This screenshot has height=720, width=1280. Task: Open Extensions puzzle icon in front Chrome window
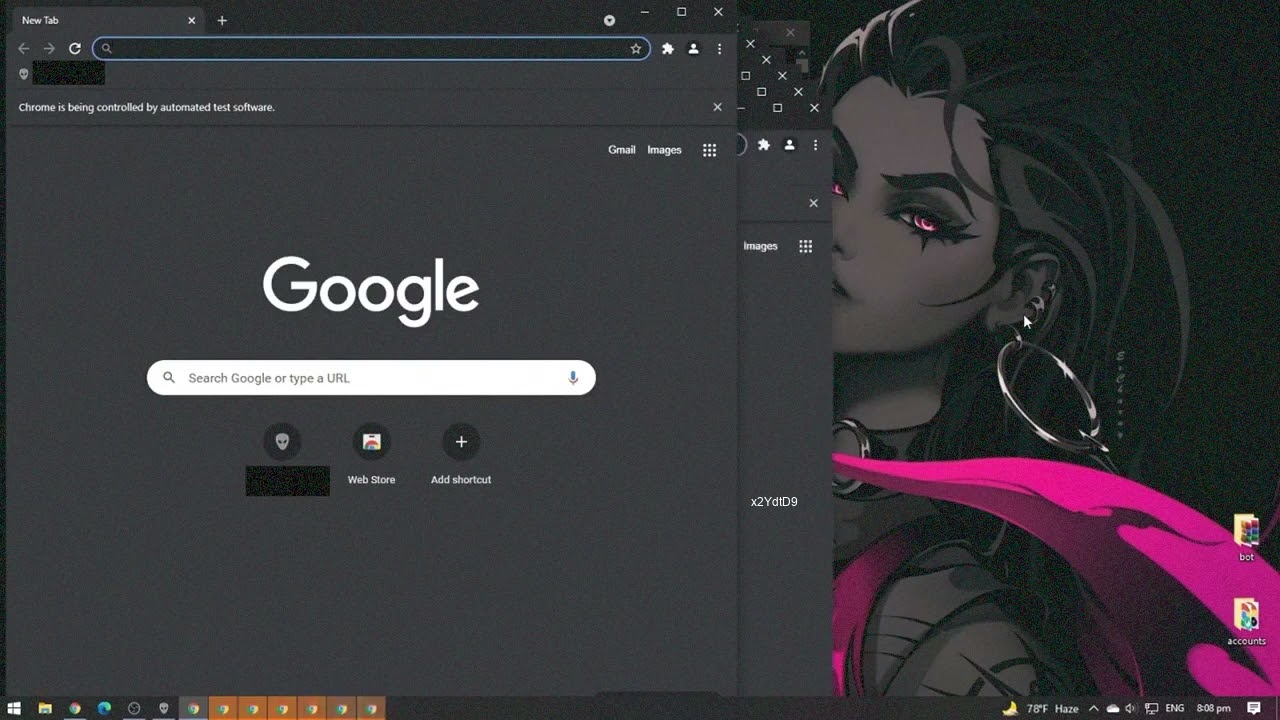(x=668, y=48)
